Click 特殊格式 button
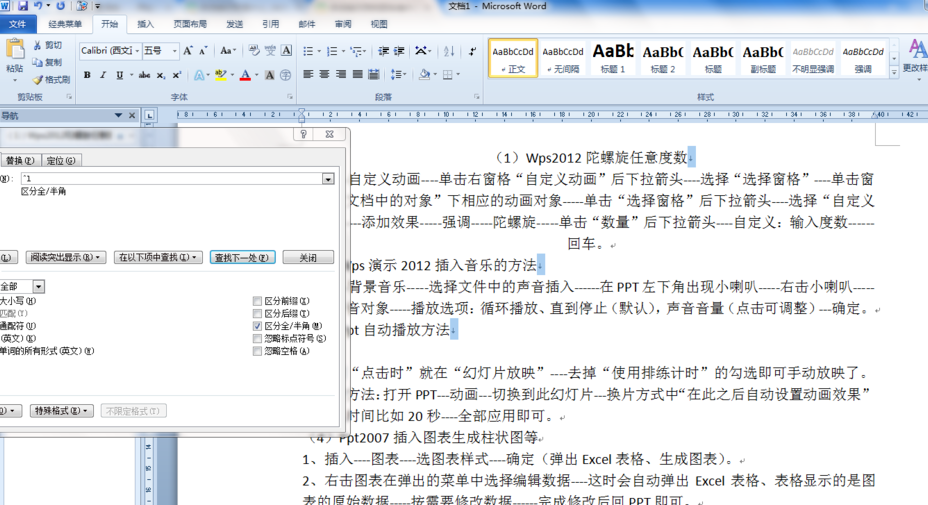Screen dimensions: 928x505 (62, 411)
